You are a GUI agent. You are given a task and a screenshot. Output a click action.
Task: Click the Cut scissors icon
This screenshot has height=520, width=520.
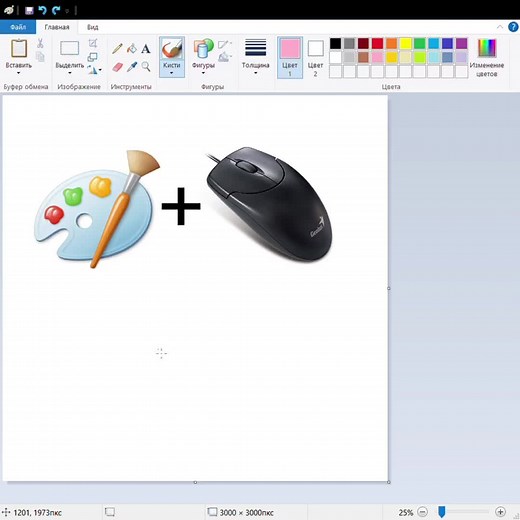40,43
